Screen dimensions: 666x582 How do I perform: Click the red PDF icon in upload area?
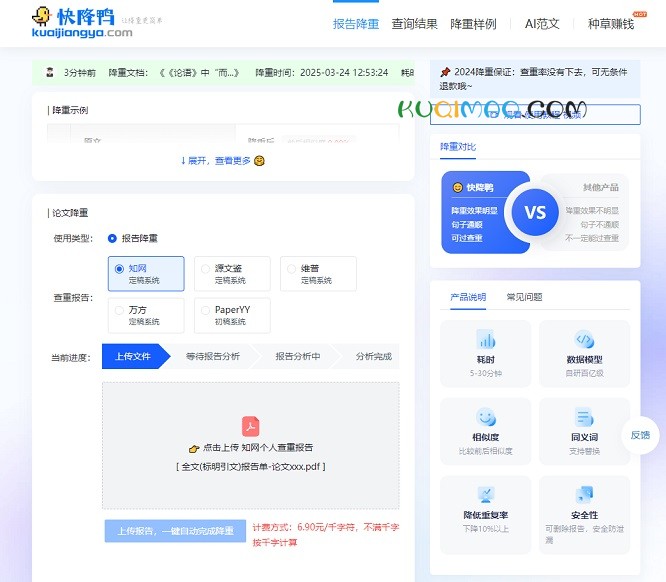tap(251, 426)
